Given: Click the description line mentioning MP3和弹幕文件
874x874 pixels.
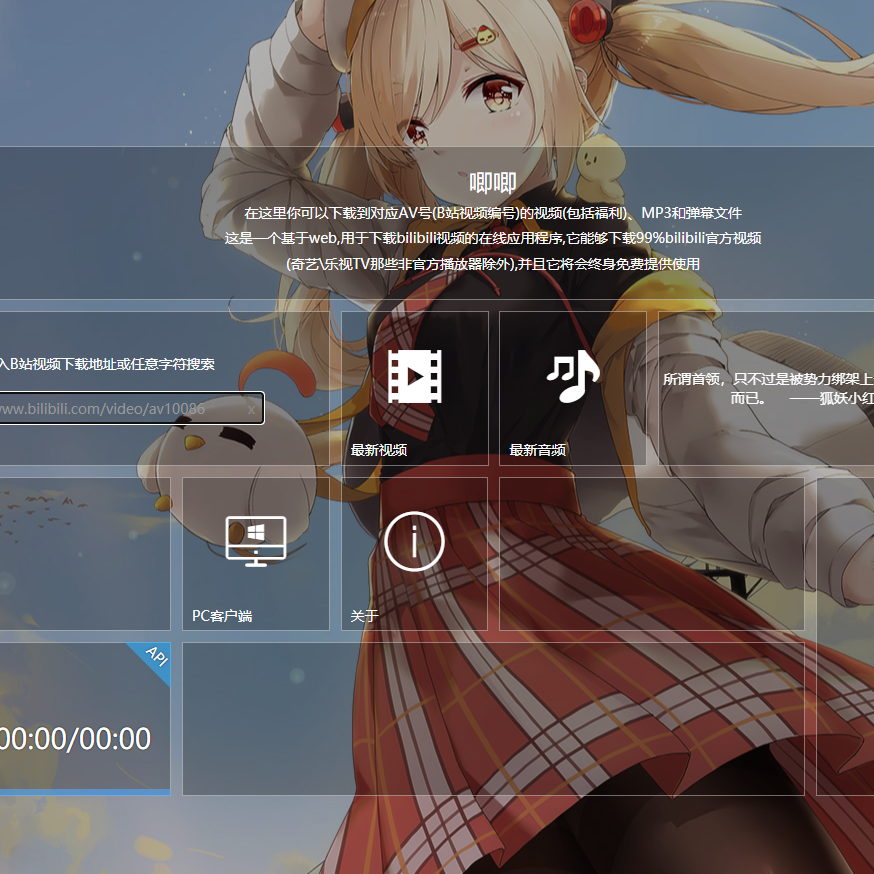Looking at the screenshot, I should coord(493,213).
